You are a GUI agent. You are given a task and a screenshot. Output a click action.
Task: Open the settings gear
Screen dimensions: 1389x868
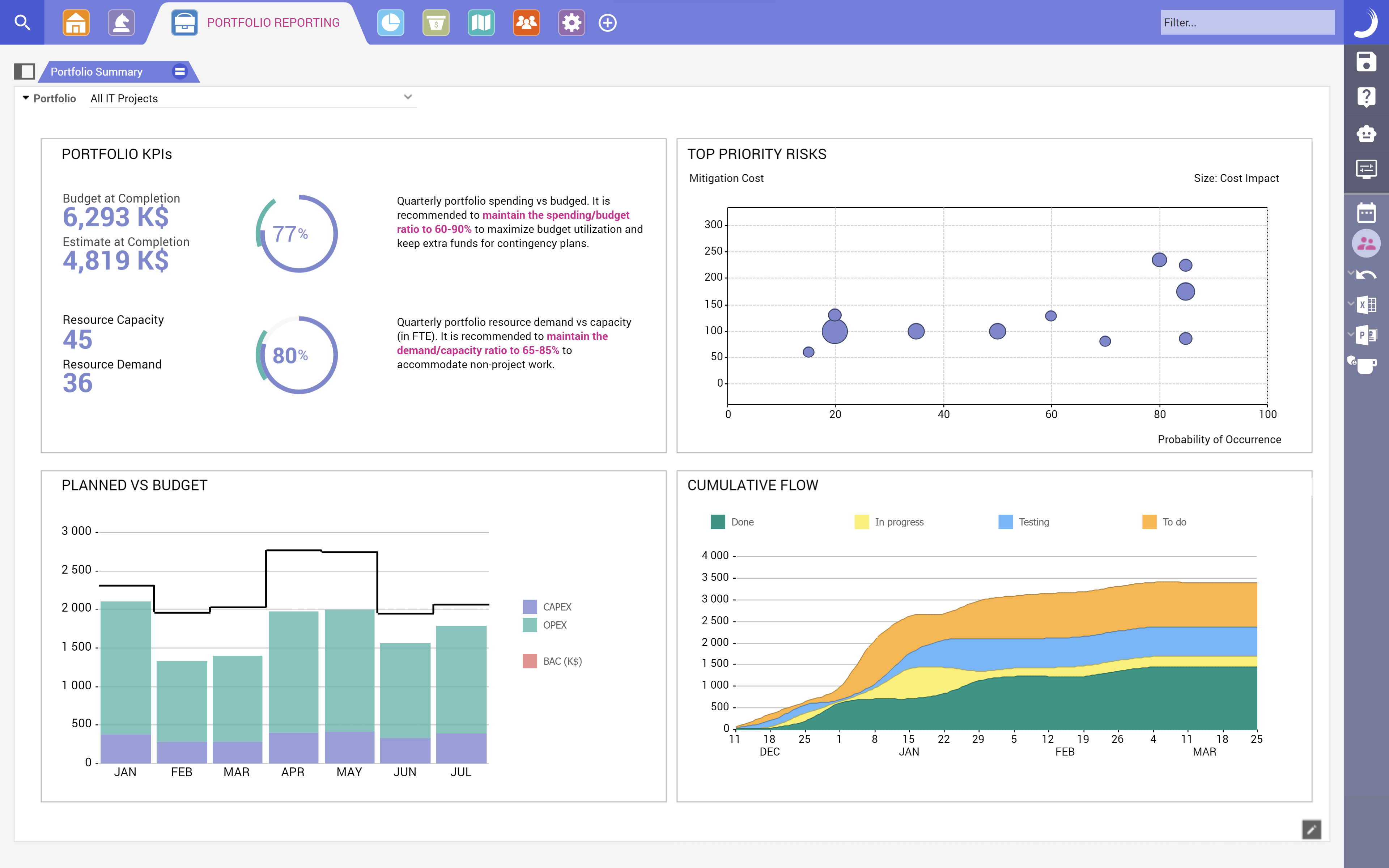(x=572, y=22)
